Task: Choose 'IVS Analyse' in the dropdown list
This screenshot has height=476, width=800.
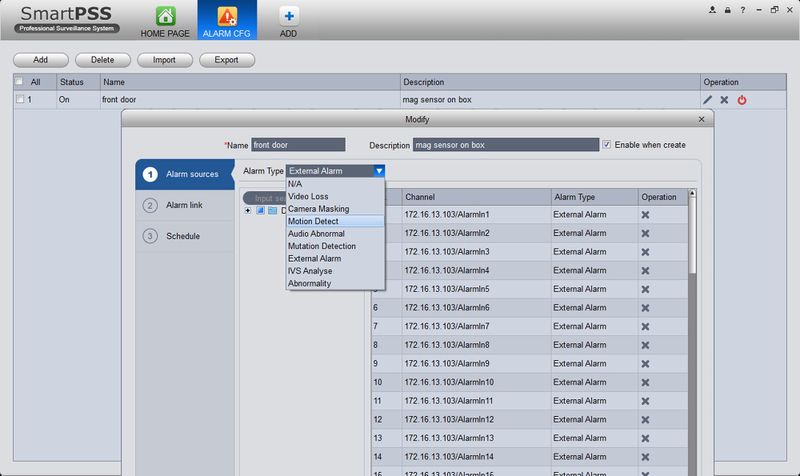Action: pos(310,271)
